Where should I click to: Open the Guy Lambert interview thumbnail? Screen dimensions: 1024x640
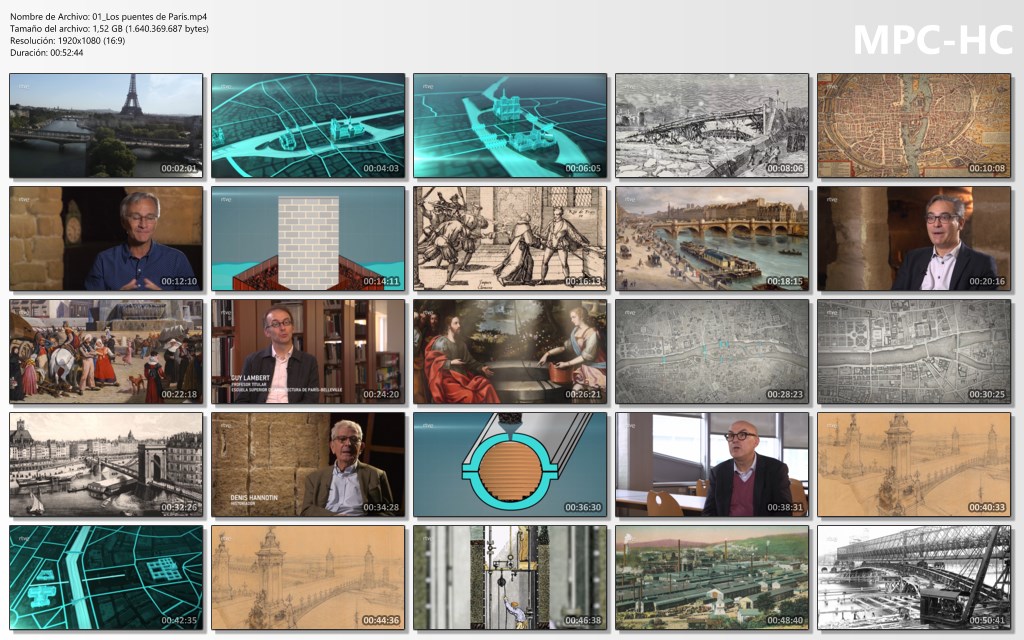pos(308,351)
